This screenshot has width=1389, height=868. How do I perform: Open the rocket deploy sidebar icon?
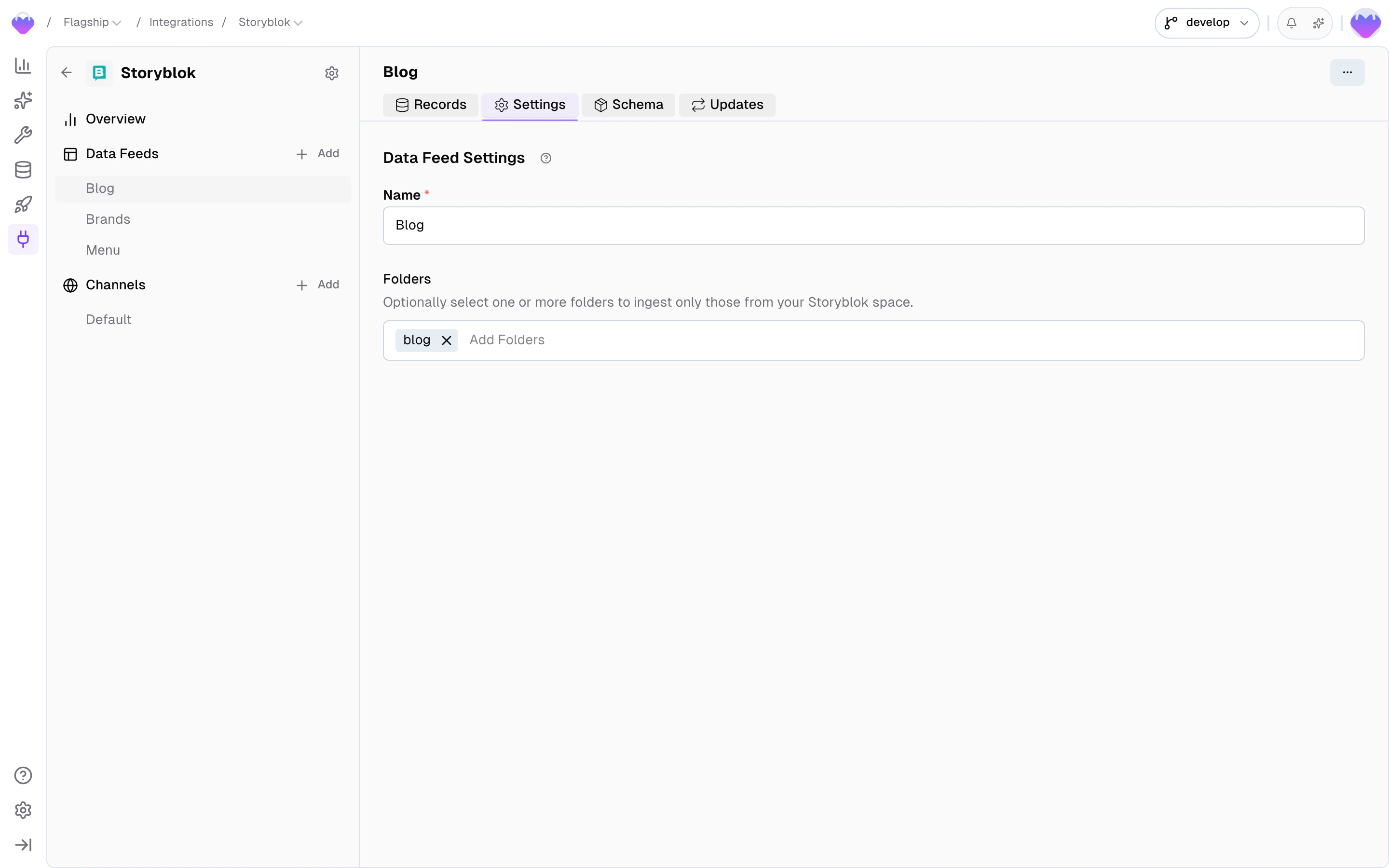(x=23, y=204)
